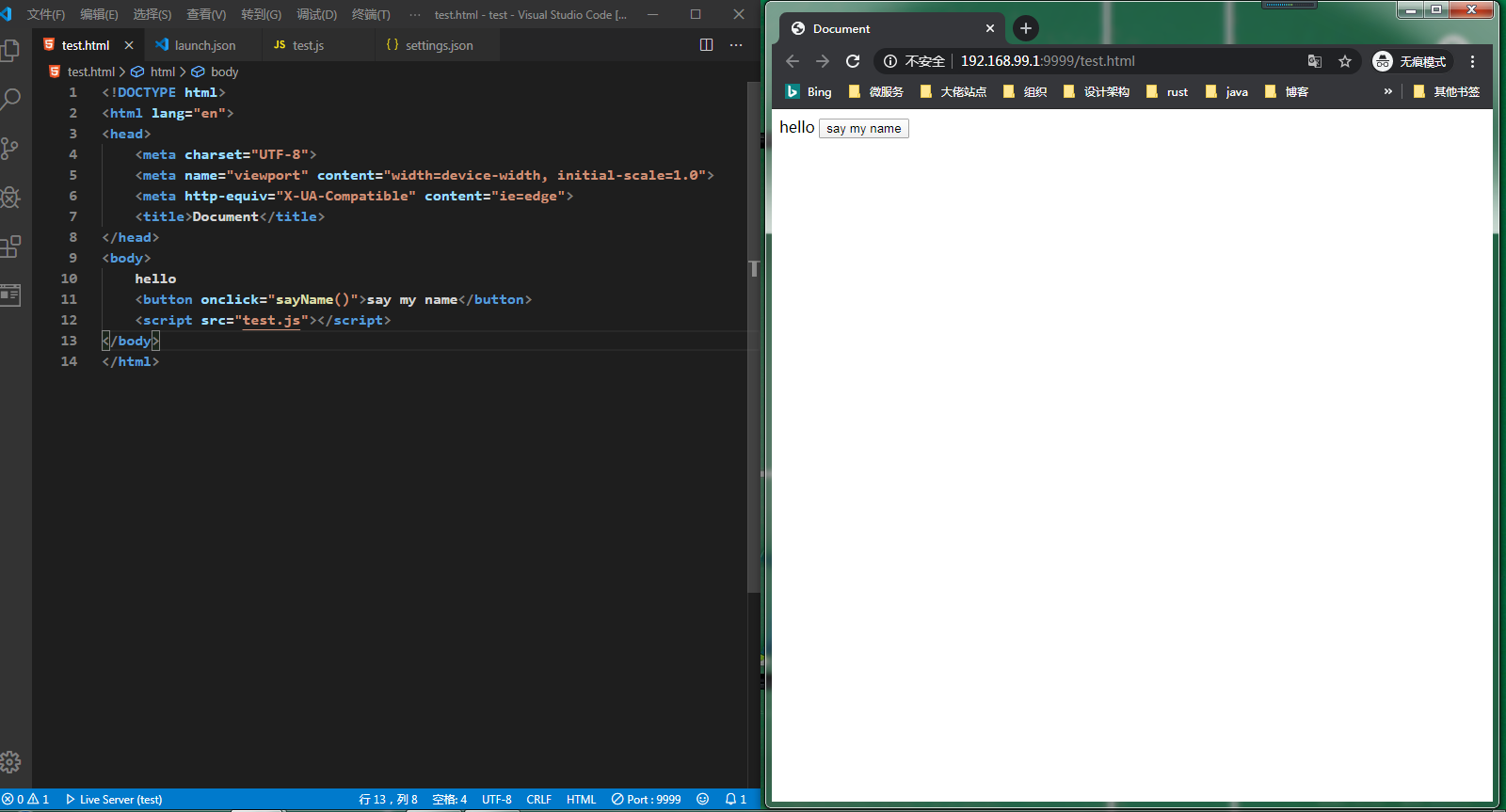1506x812 pixels.
Task: Open Source Control view in activity bar
Action: (9, 149)
